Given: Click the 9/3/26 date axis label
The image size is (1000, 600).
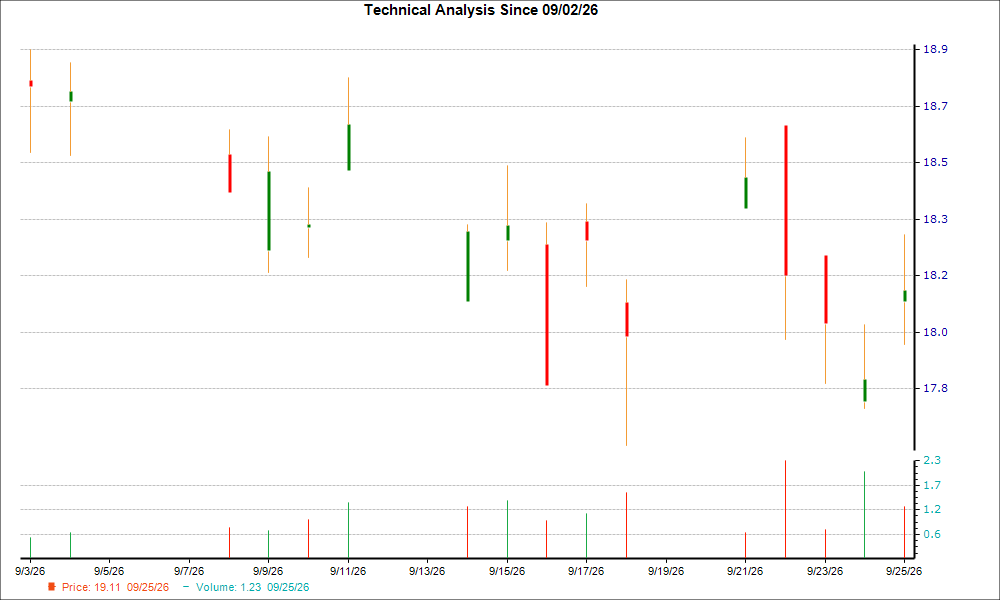Looking at the screenshot, I should (x=30, y=571).
